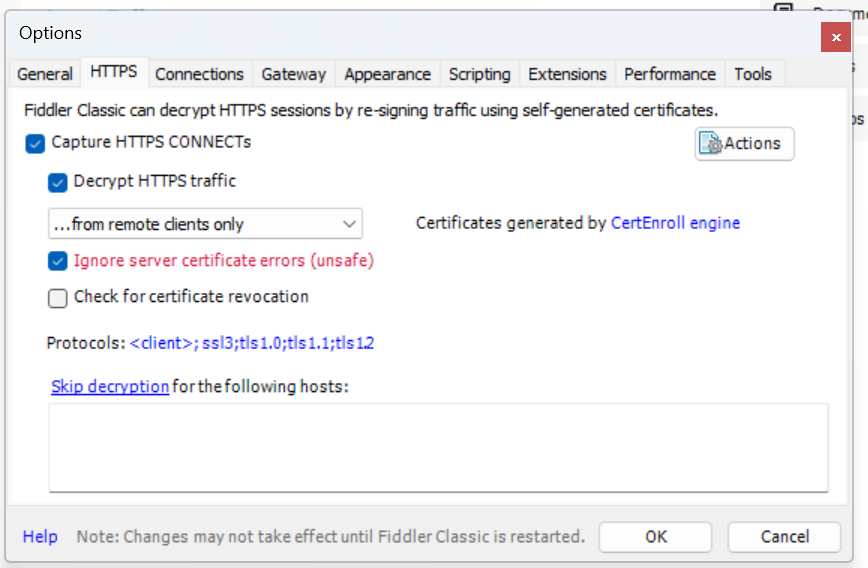Click the CertEnroll engine link
This screenshot has width=868, height=568.
click(675, 223)
